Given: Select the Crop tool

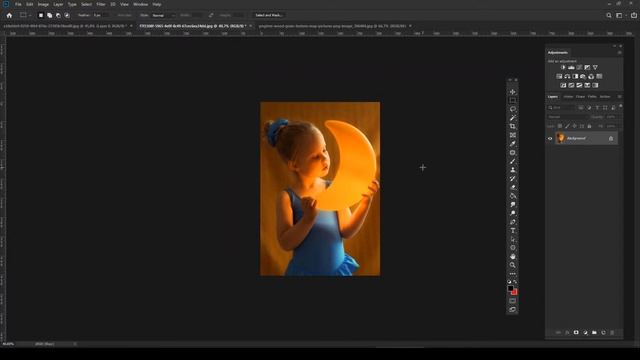Looking at the screenshot, I should [x=513, y=126].
